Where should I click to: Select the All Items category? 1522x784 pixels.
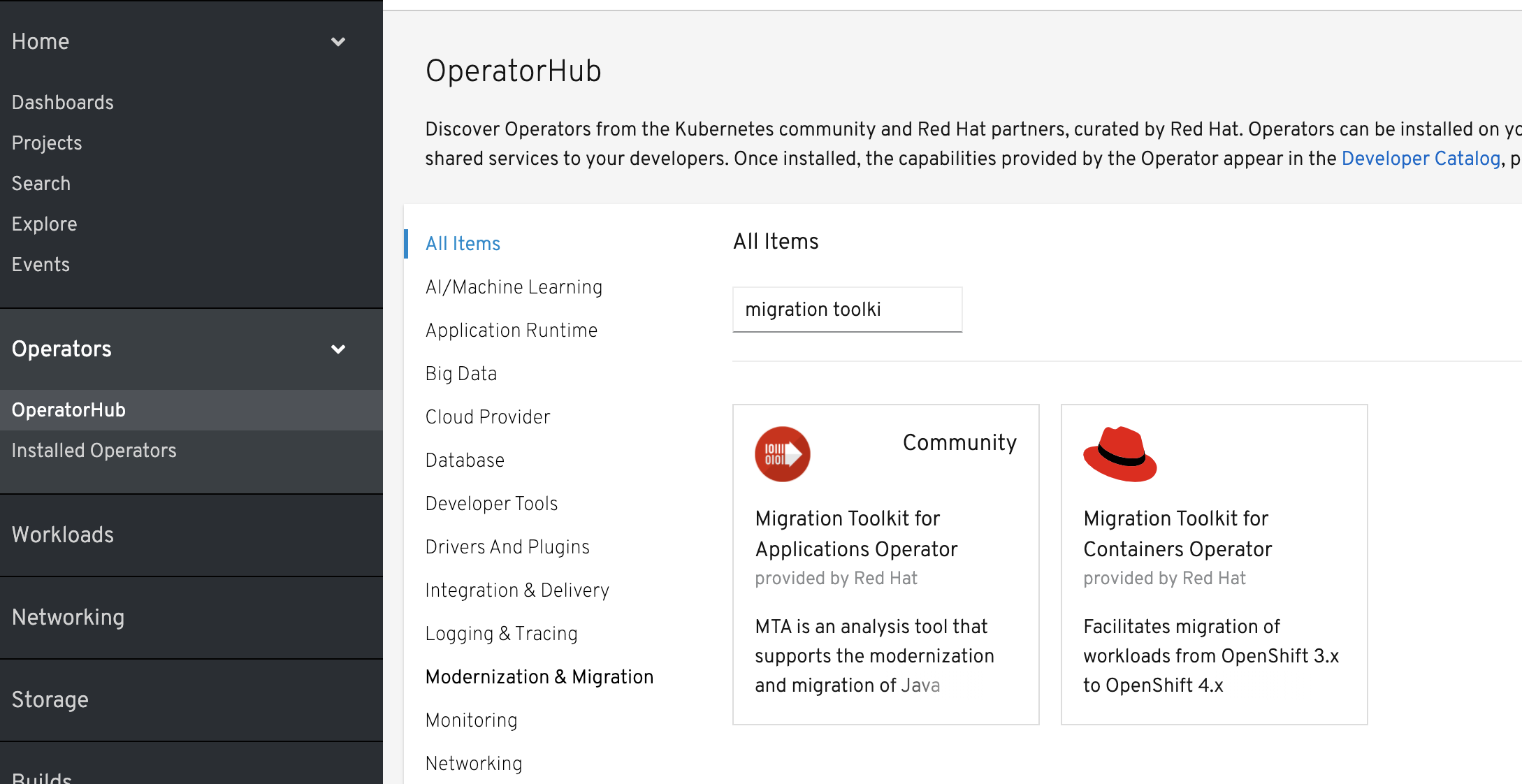click(x=463, y=244)
